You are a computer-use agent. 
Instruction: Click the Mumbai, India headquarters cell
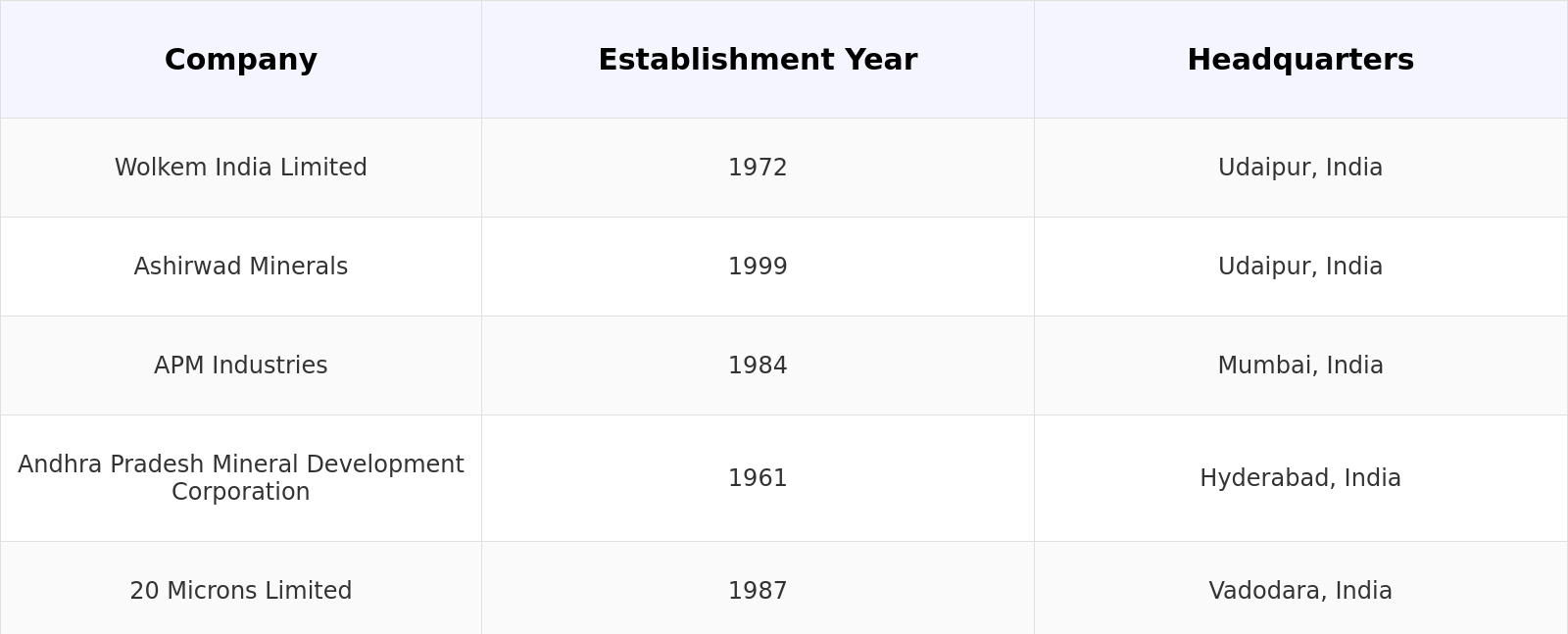[1300, 366]
